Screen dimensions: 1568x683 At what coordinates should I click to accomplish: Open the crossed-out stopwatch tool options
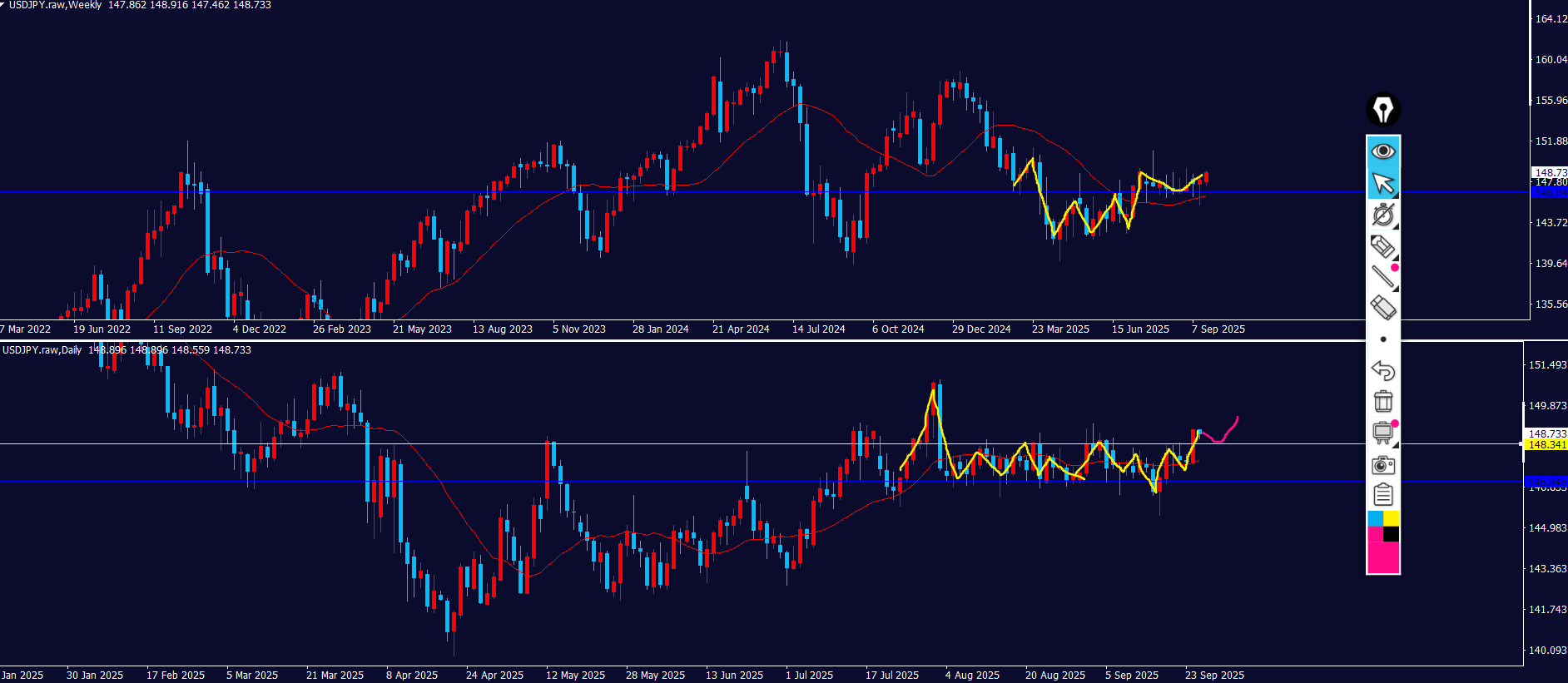(1382, 215)
